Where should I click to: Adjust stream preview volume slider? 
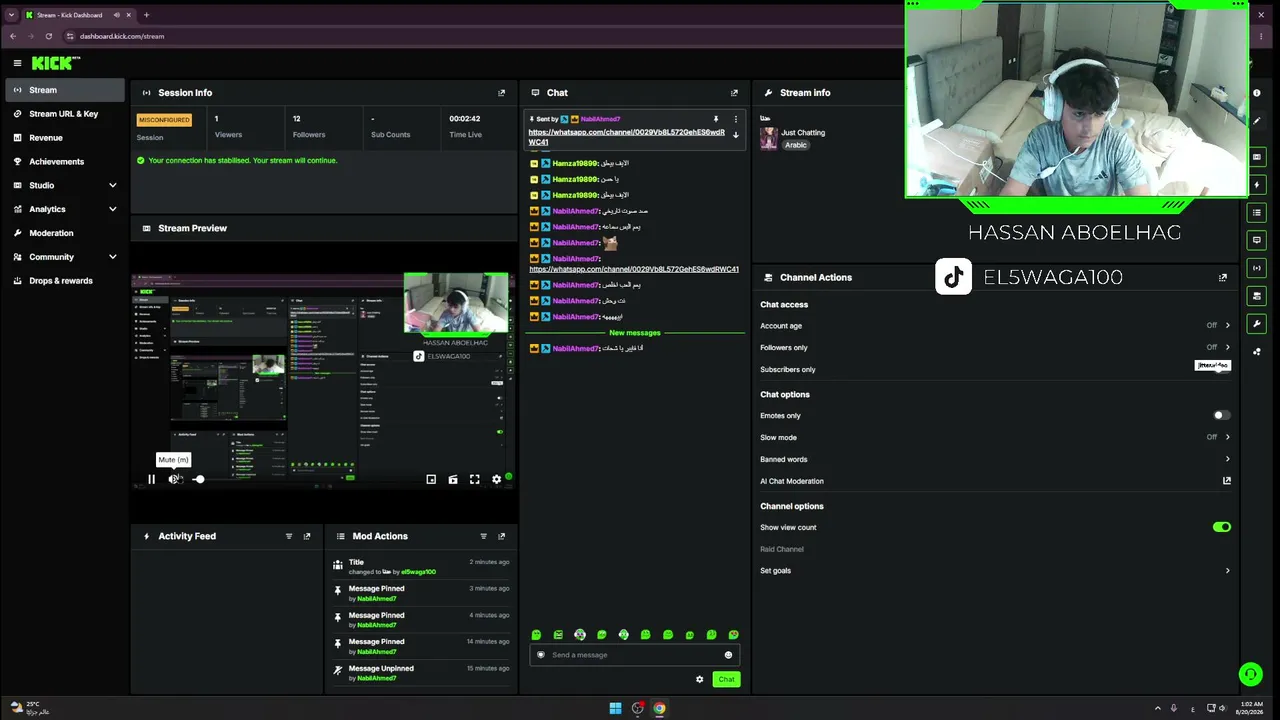tap(199, 480)
